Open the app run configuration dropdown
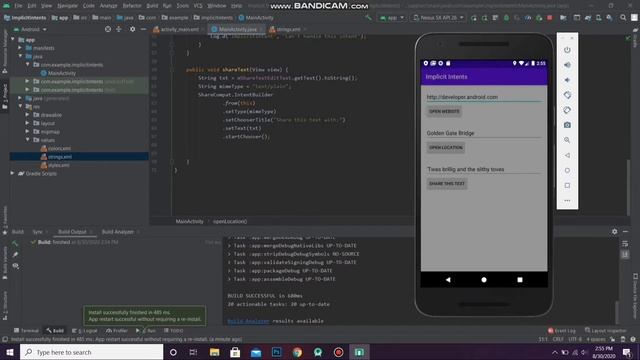This screenshot has height=360, width=640. click(x=392, y=18)
